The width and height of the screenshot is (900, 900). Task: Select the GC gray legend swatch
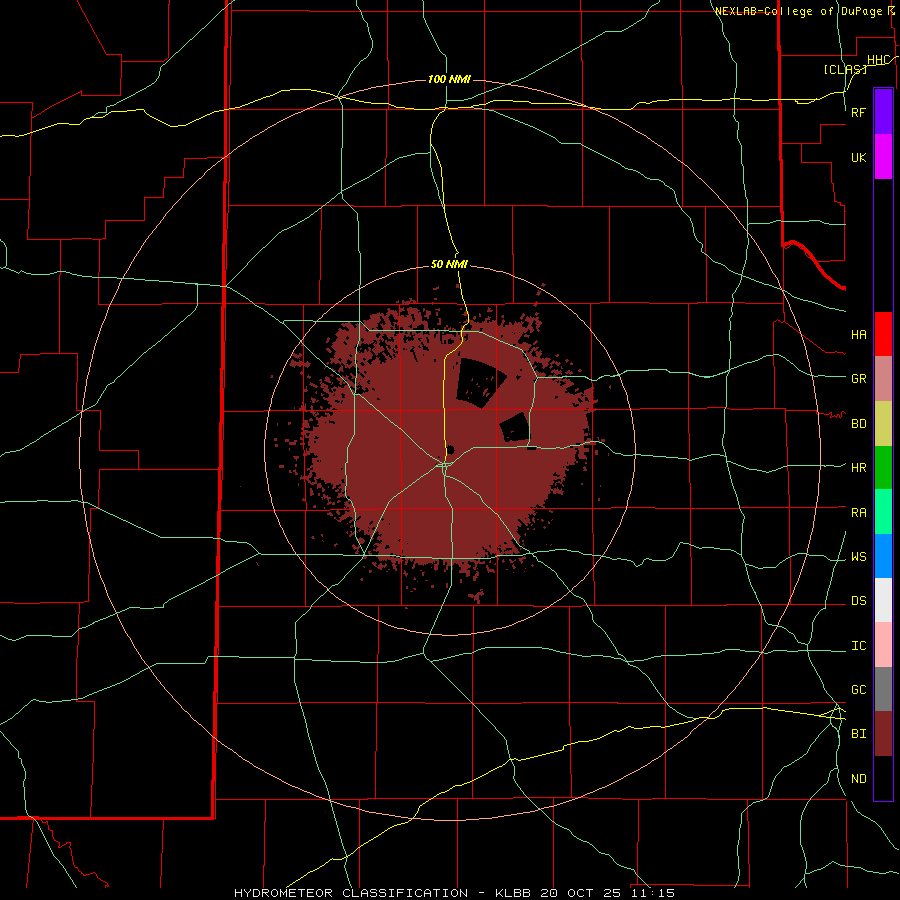pyautogui.click(x=883, y=689)
